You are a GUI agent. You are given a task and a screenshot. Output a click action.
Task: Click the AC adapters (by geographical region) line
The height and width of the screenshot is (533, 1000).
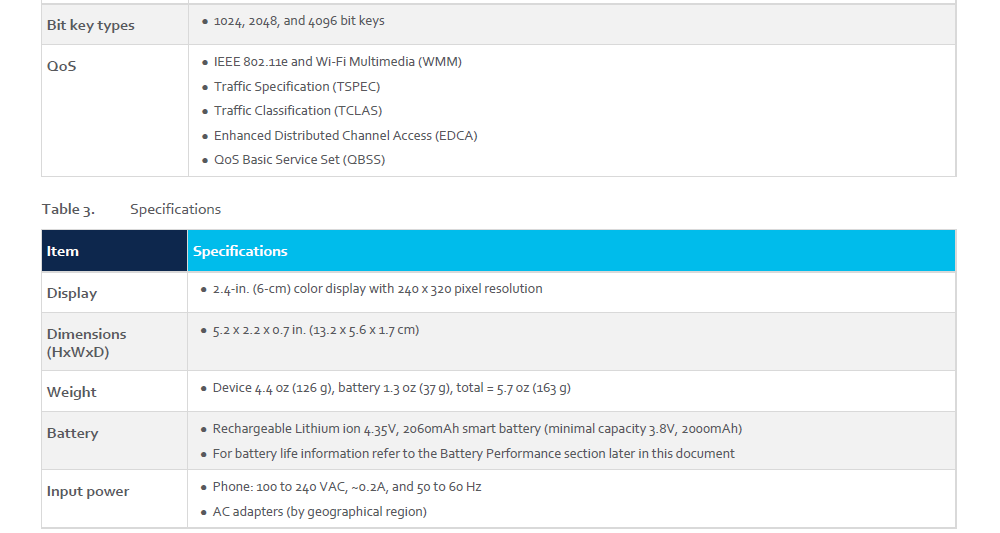tap(320, 512)
